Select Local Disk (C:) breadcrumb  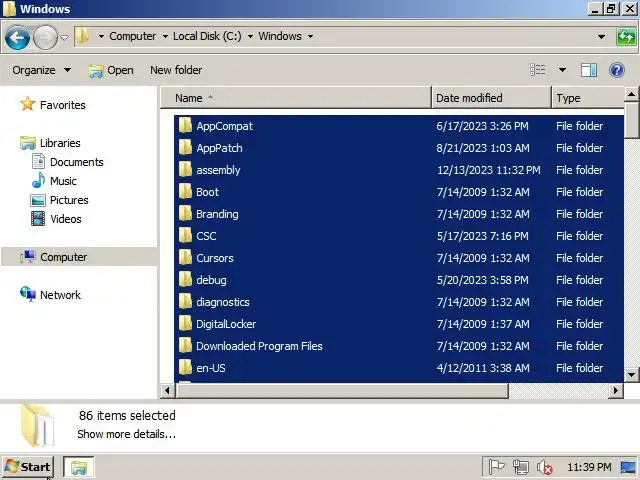point(207,36)
